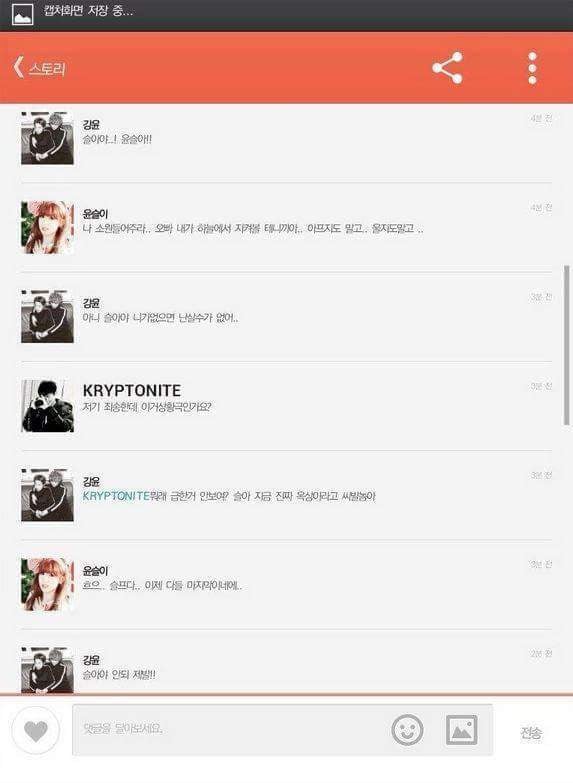Tap the KRYPTONITE username
This screenshot has height=783, width=573.
coord(131,391)
